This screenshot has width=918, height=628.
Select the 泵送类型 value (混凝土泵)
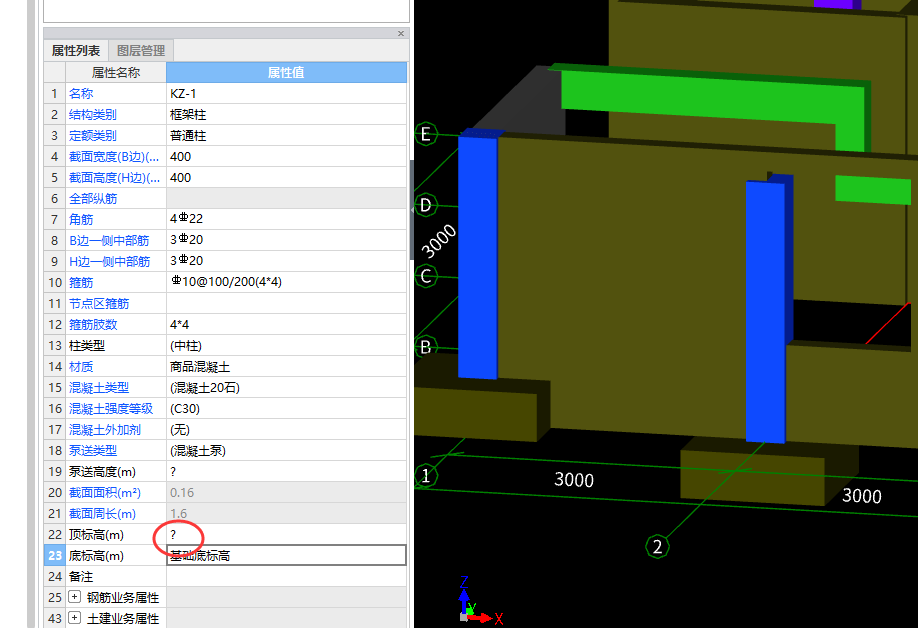click(x=286, y=450)
